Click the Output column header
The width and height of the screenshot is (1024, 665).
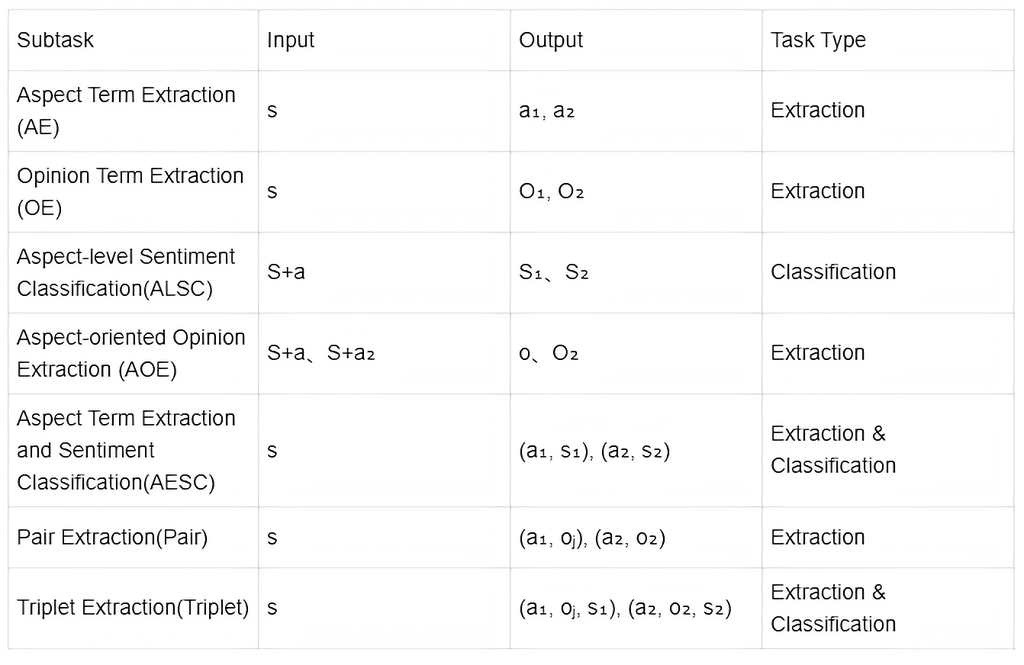(x=636, y=40)
